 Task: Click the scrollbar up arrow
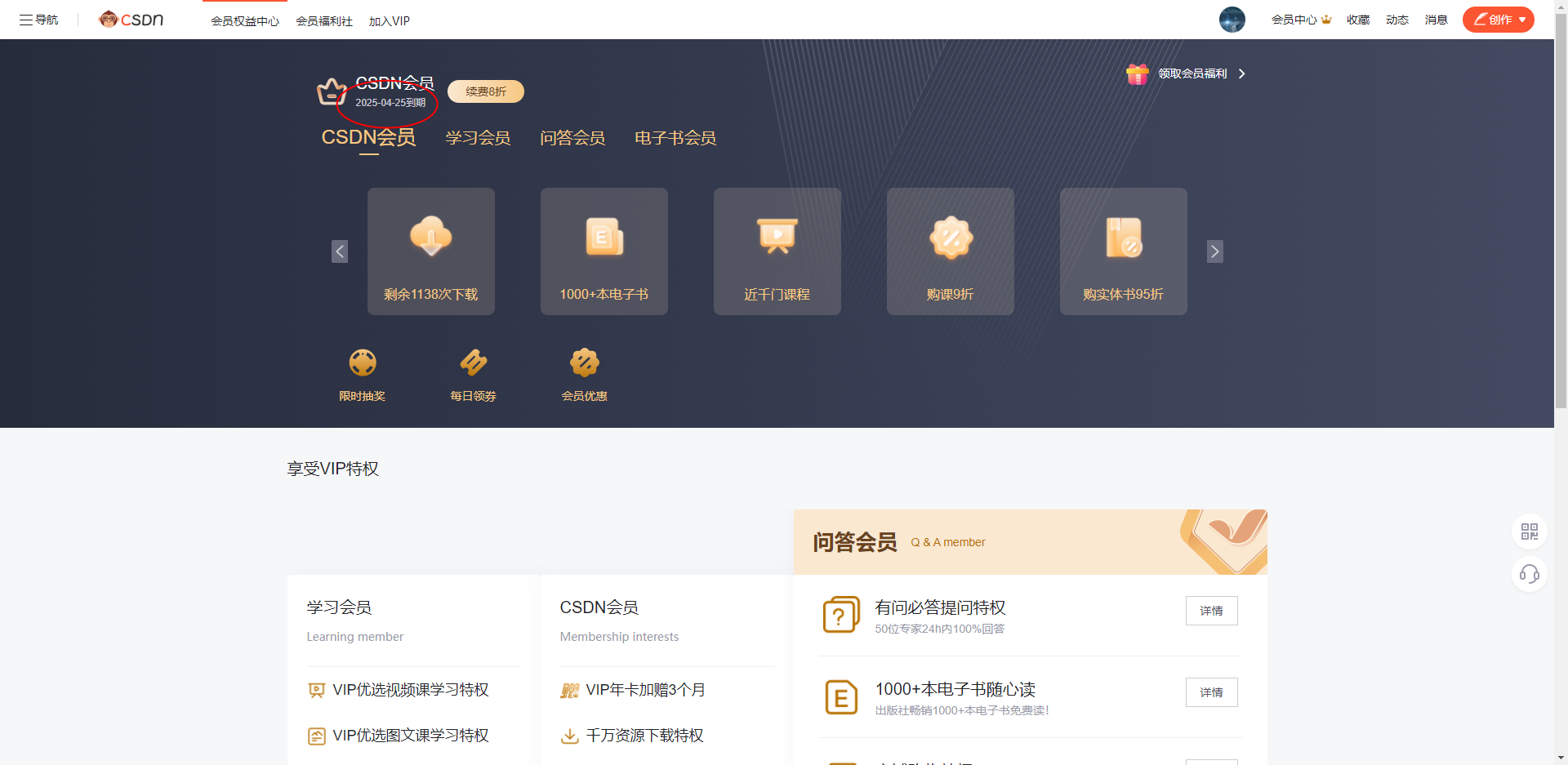(1561, 6)
